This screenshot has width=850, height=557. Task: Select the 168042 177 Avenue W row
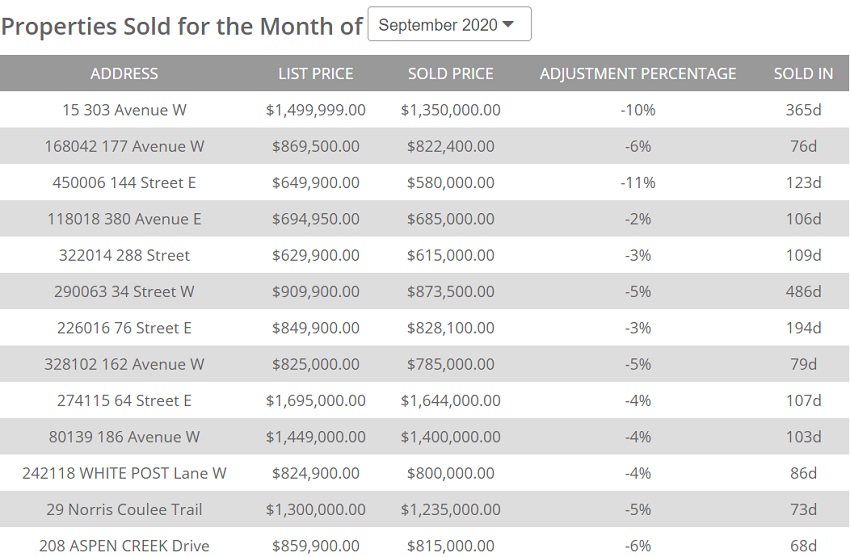pos(124,146)
